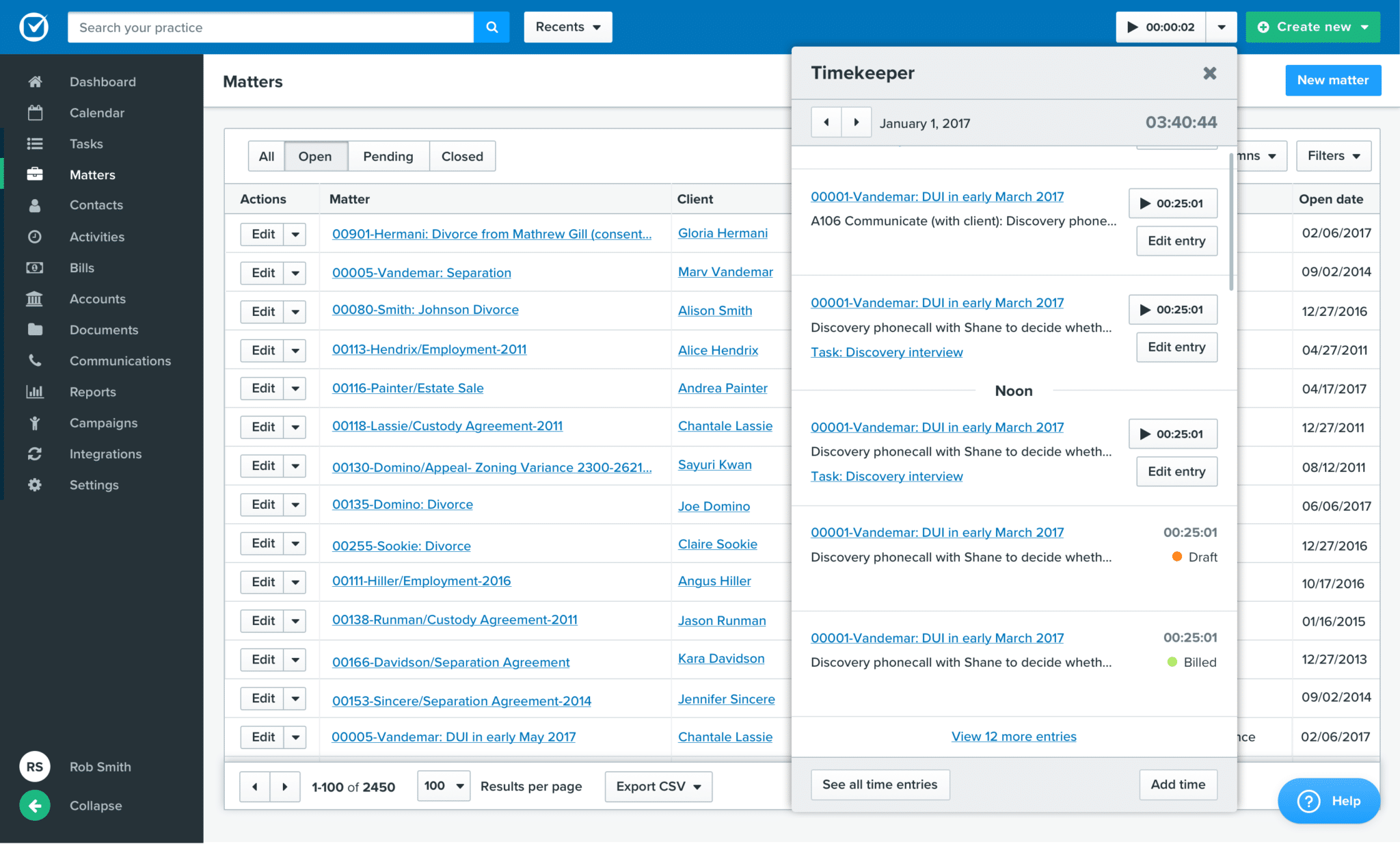This screenshot has height=844, width=1400.
Task: Toggle the Columns filter in matters list
Action: coord(1253,156)
